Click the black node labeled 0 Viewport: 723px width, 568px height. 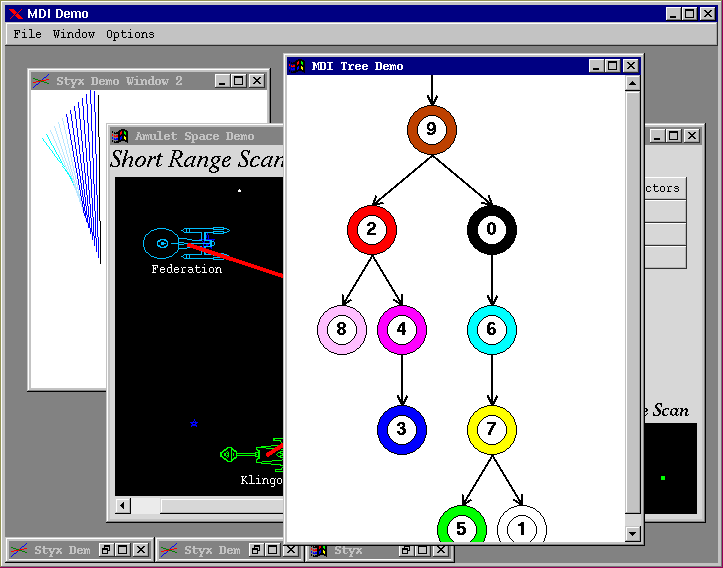[x=491, y=230]
